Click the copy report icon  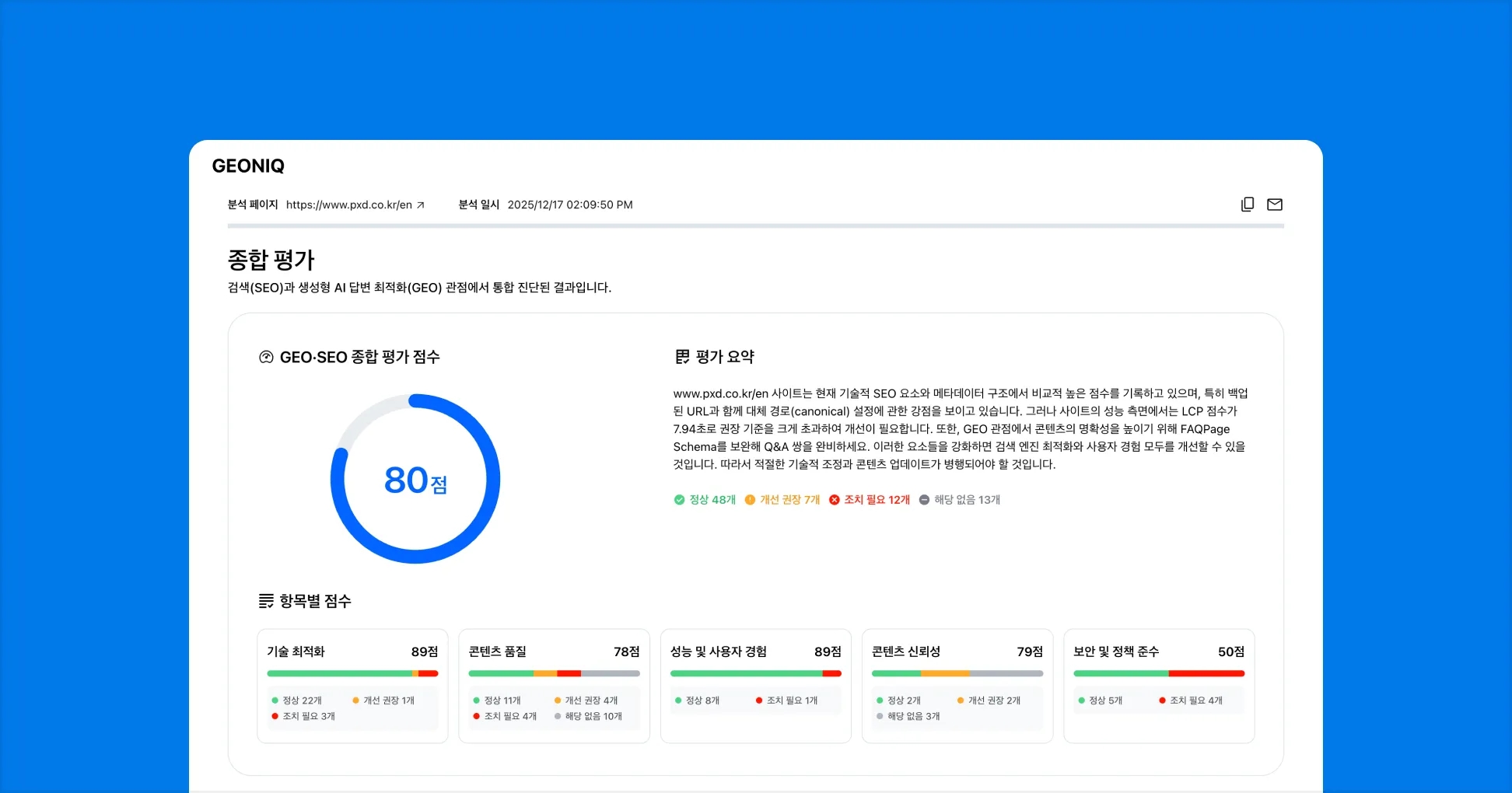(1248, 204)
